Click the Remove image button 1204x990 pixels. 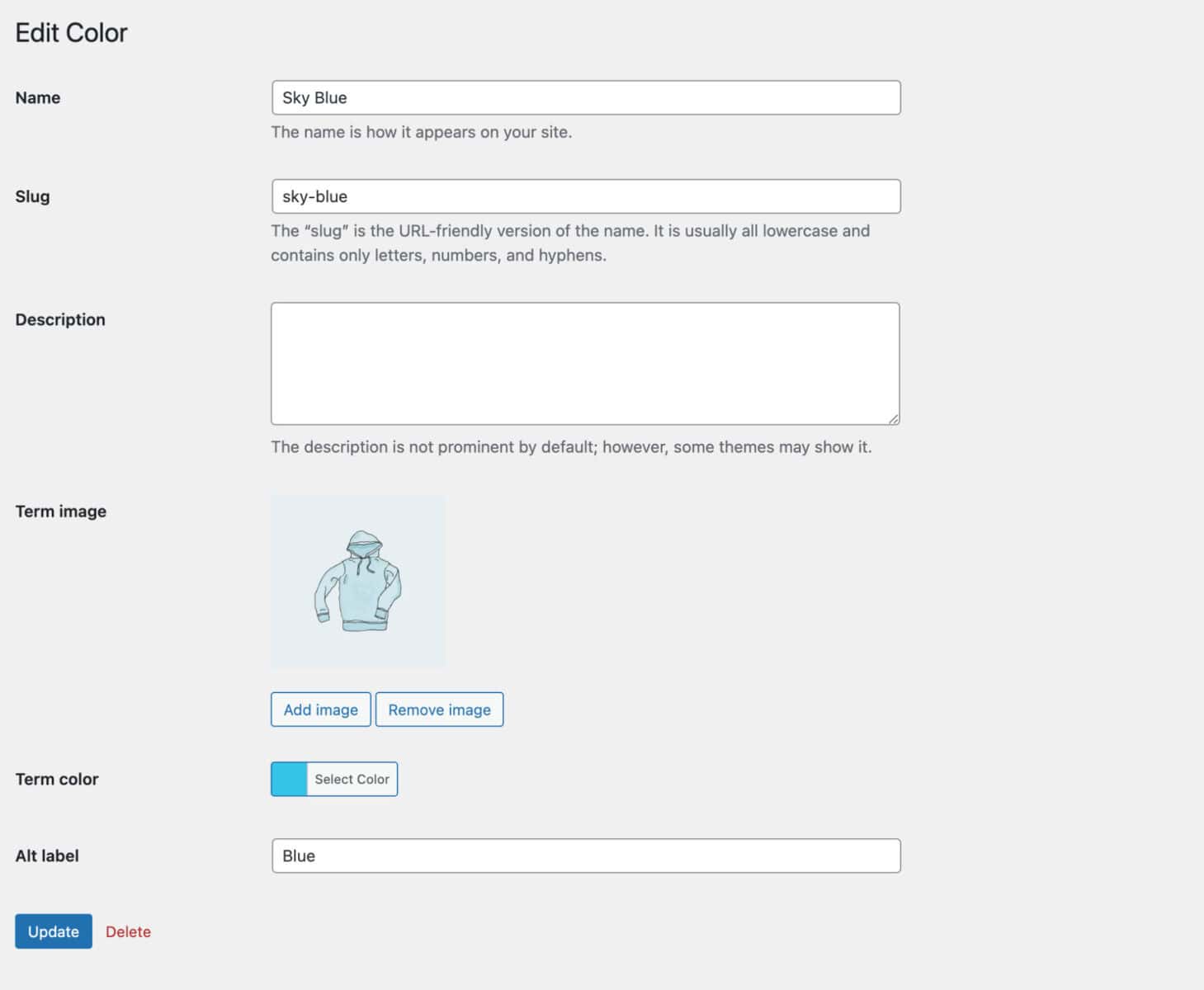(439, 709)
